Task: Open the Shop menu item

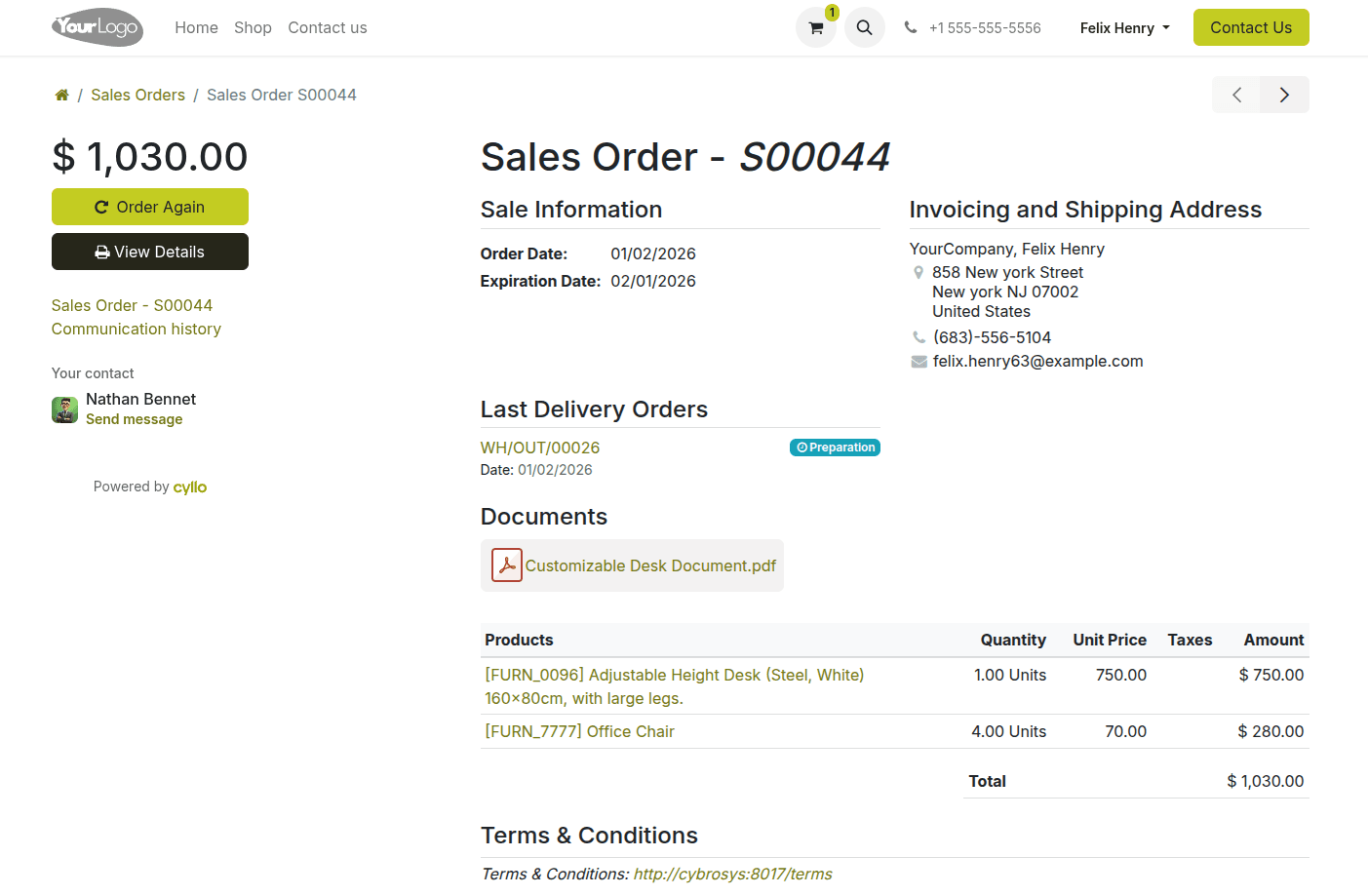Action: pos(253,28)
